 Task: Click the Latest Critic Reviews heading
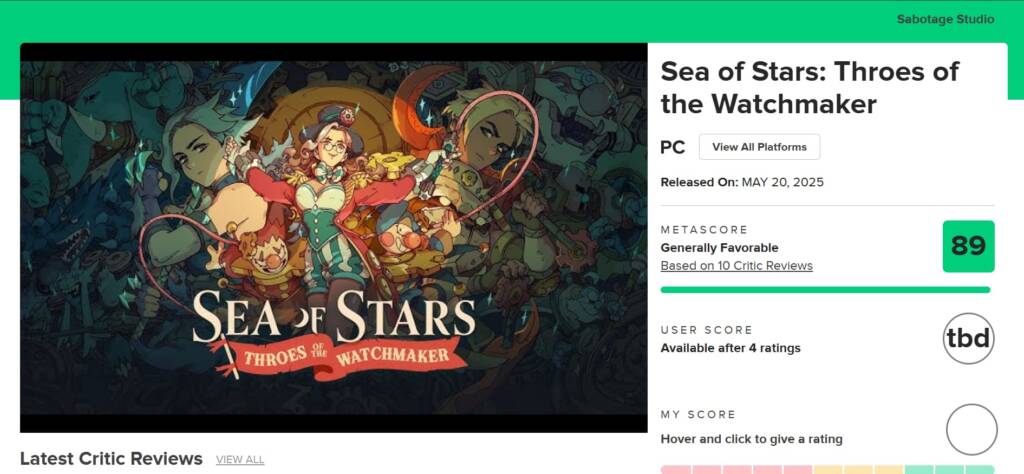111,459
